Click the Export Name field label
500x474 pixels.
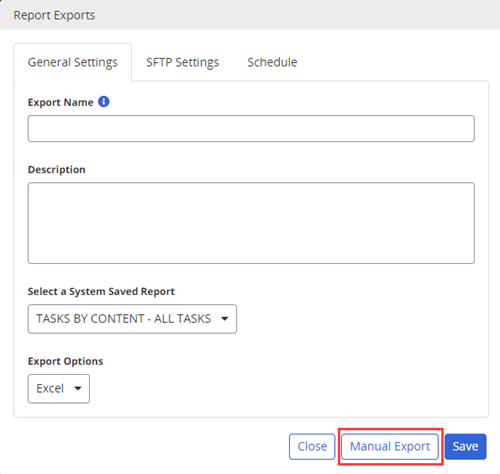point(60,102)
